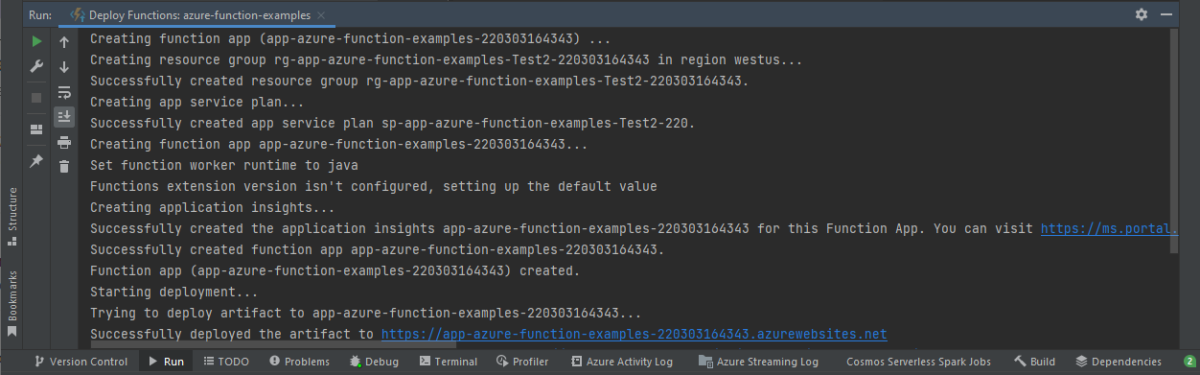Toggle Soft-Wrap for console output
1200x375 pixels.
(x=64, y=92)
